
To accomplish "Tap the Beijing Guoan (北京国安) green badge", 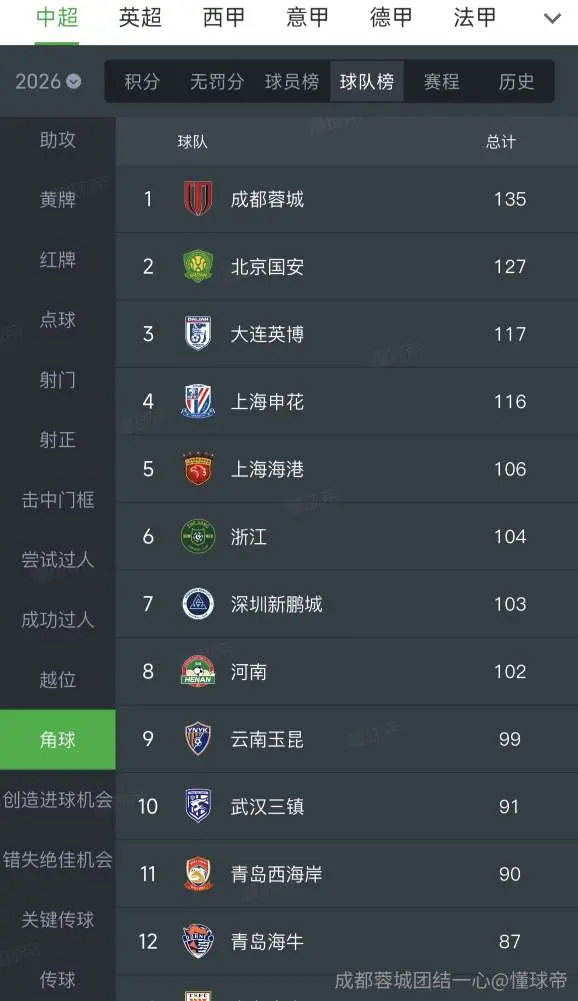I will [198, 266].
